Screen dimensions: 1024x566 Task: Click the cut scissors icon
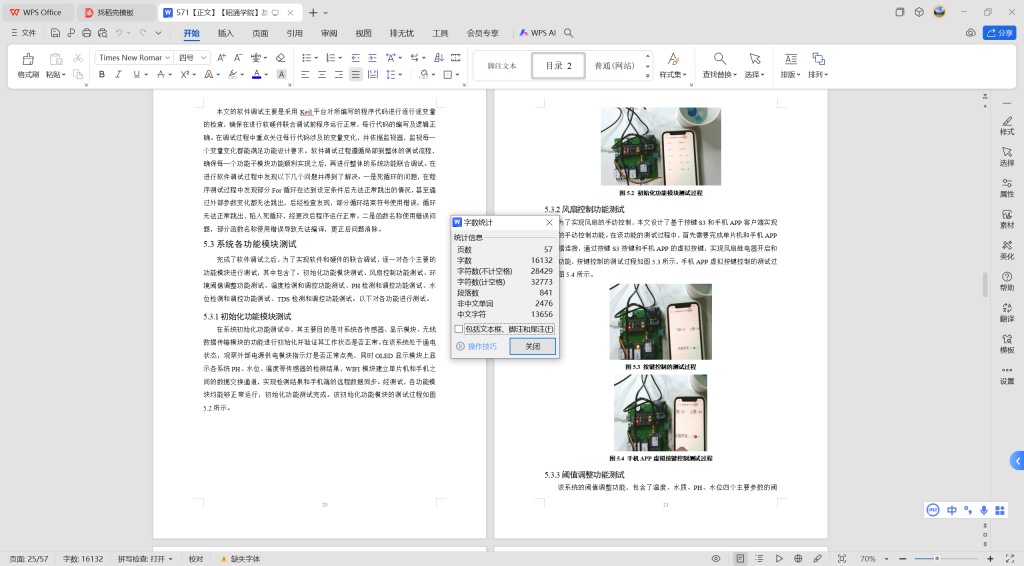[x=78, y=58]
